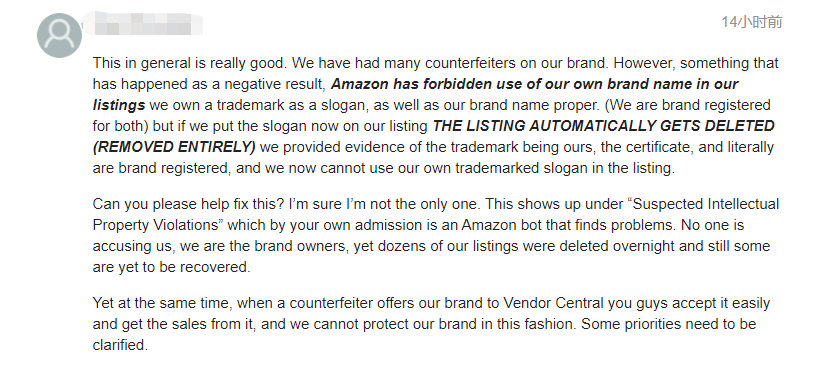Click the gray user avatar icon
Viewport: 839px width, 366px height.
click(59, 35)
